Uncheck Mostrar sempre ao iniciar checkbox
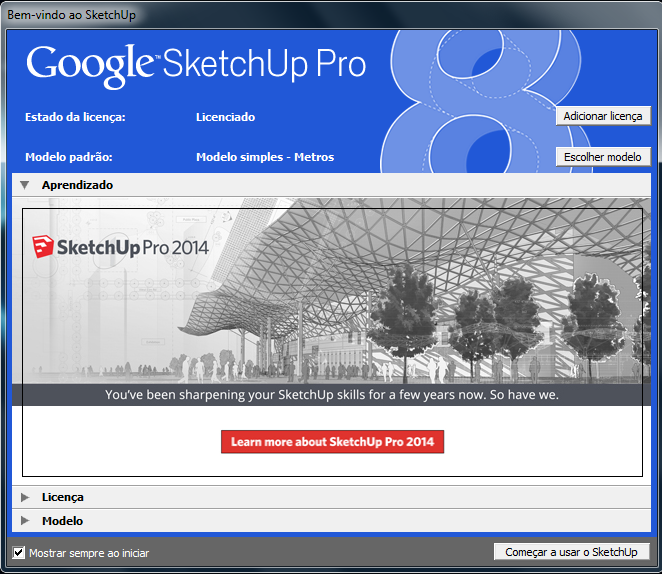 [19, 552]
